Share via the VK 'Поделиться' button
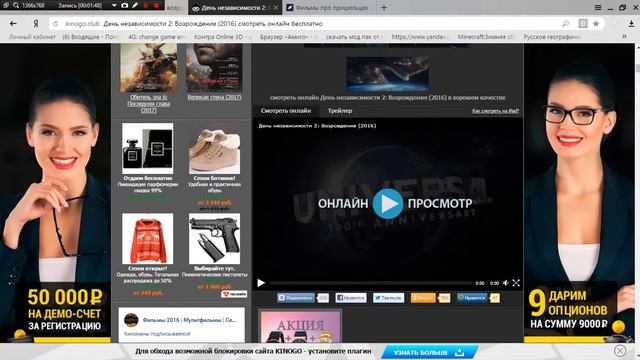 296,298
